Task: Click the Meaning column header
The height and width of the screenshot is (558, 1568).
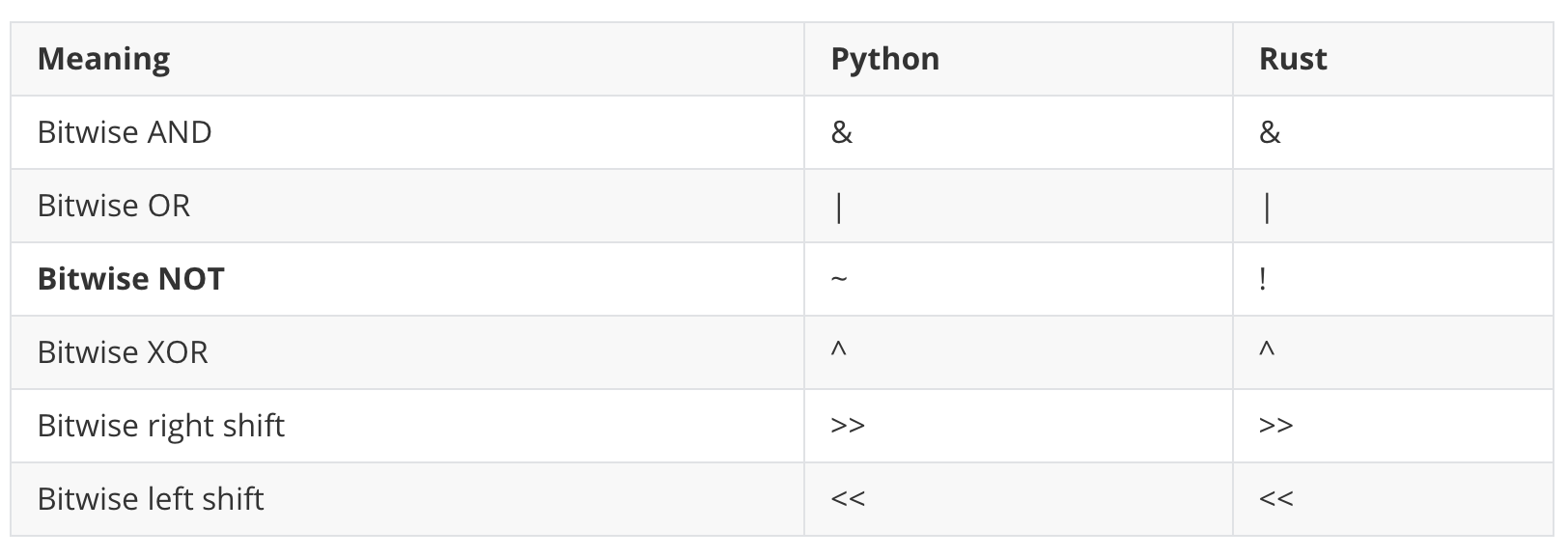Action: [103, 59]
